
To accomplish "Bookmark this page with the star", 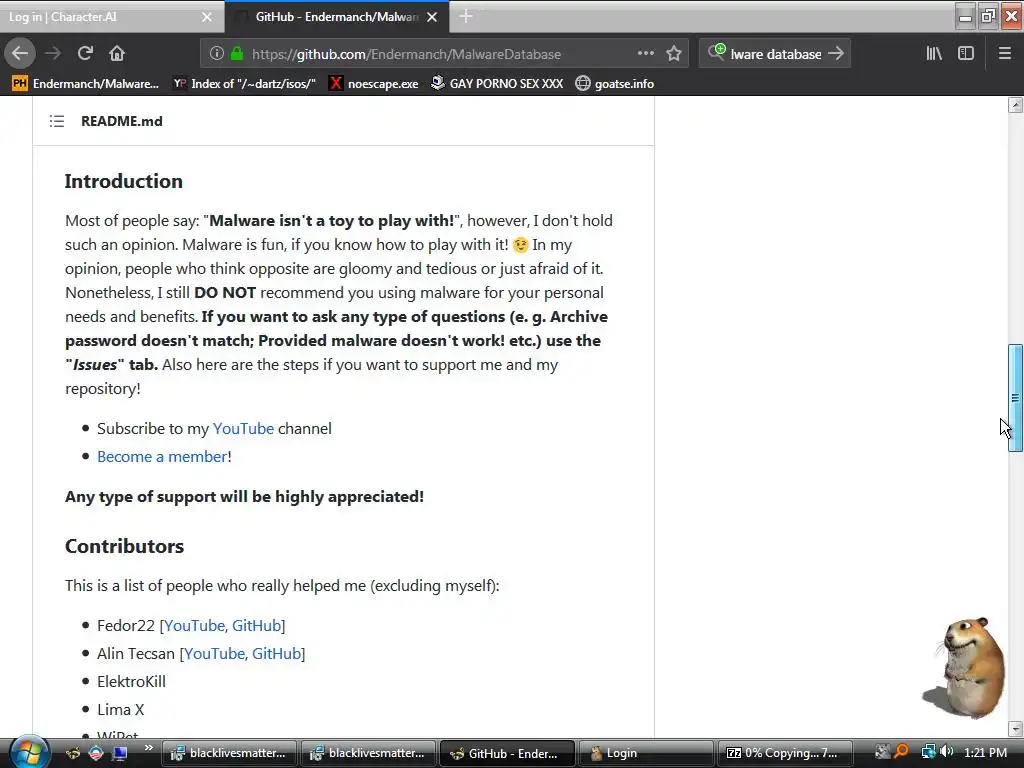I will pyautogui.click(x=674, y=54).
